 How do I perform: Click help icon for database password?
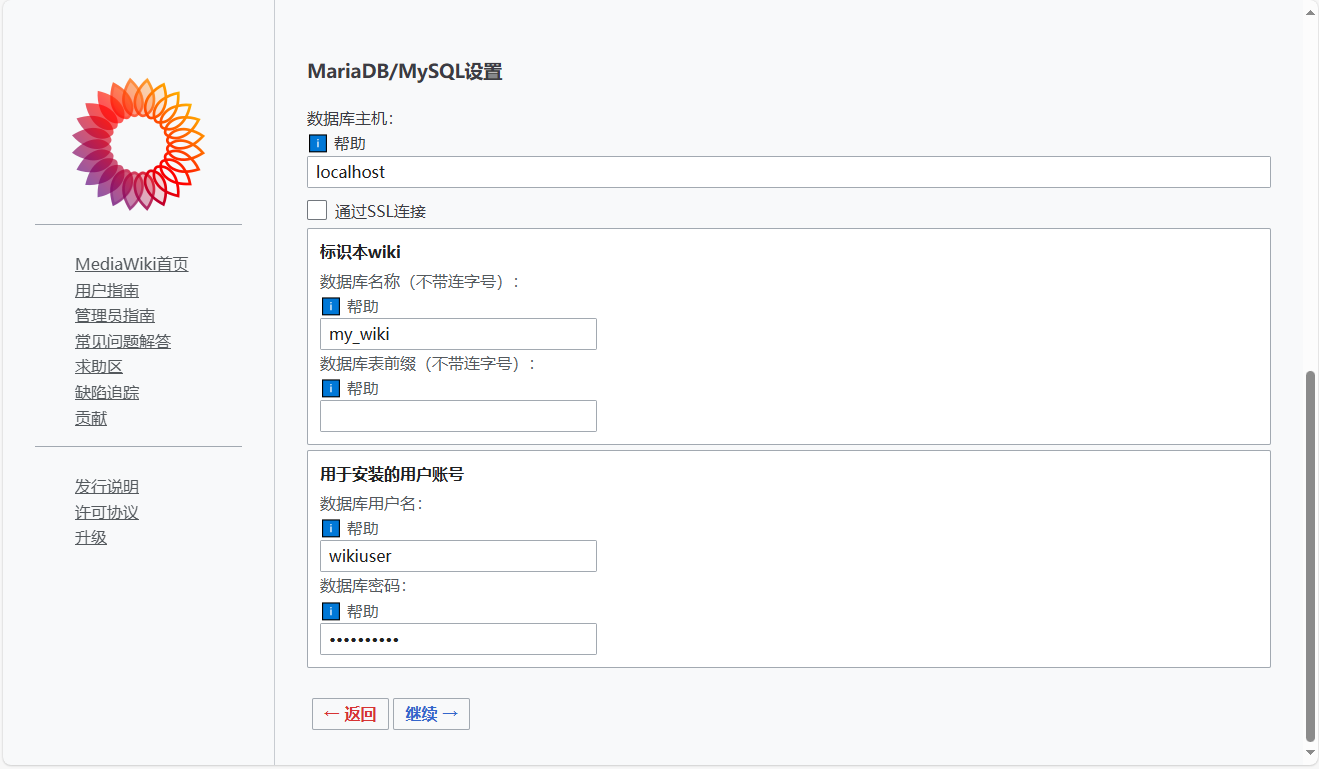coord(331,611)
